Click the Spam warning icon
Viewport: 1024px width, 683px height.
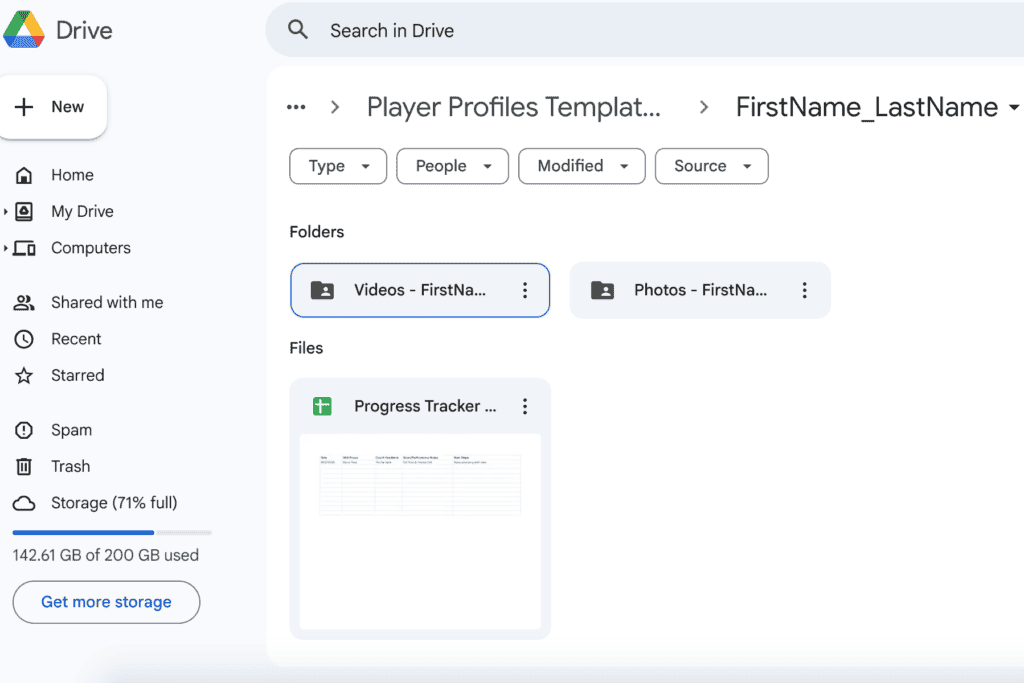click(x=24, y=430)
